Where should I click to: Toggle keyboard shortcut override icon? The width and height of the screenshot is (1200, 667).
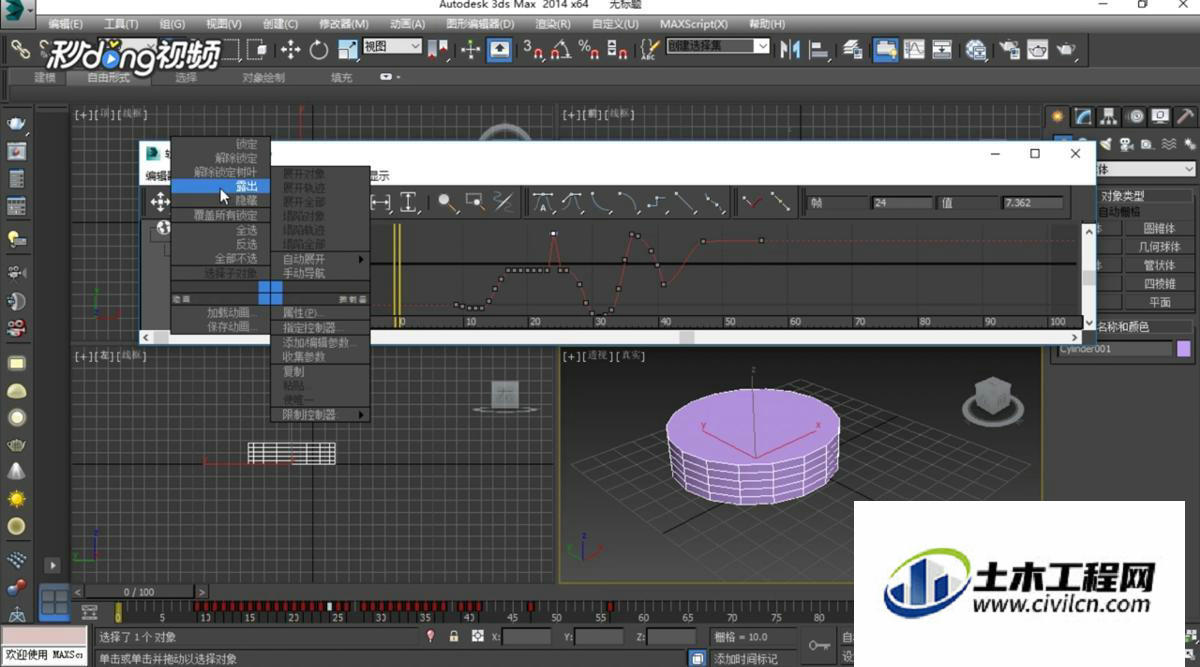[x=499, y=49]
